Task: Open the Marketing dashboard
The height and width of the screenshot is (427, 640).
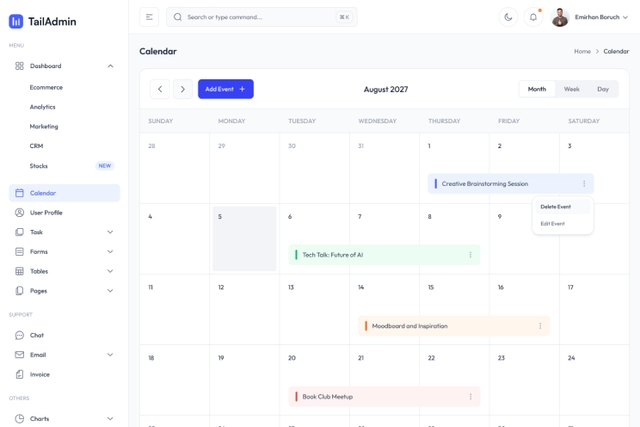Action: pos(44,127)
